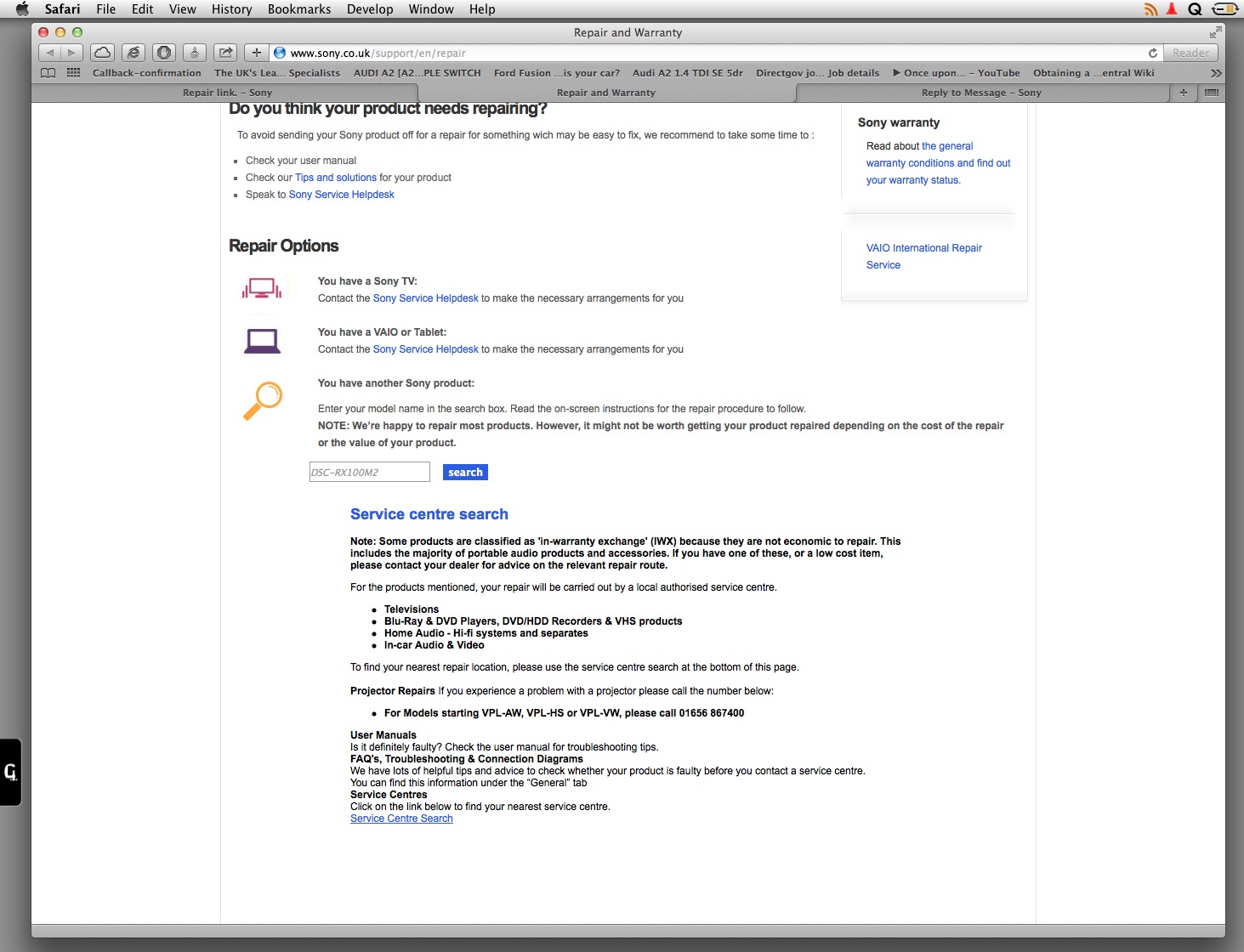
Task: Go back with the left arrow
Action: pyautogui.click(x=49, y=53)
